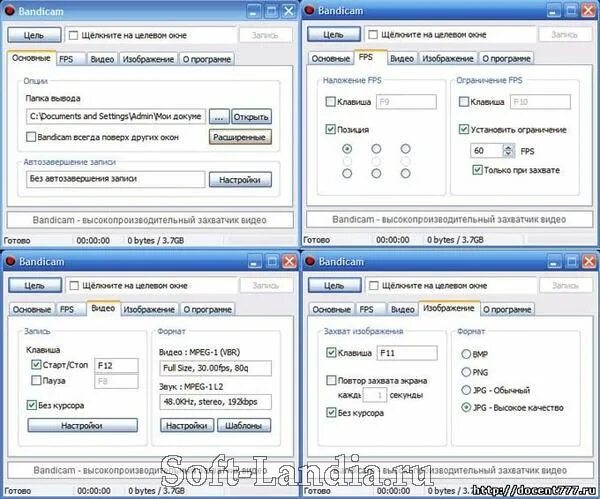The width and height of the screenshot is (600, 499).
Task: Click the Цель button in top-left window
Action: click(34, 35)
